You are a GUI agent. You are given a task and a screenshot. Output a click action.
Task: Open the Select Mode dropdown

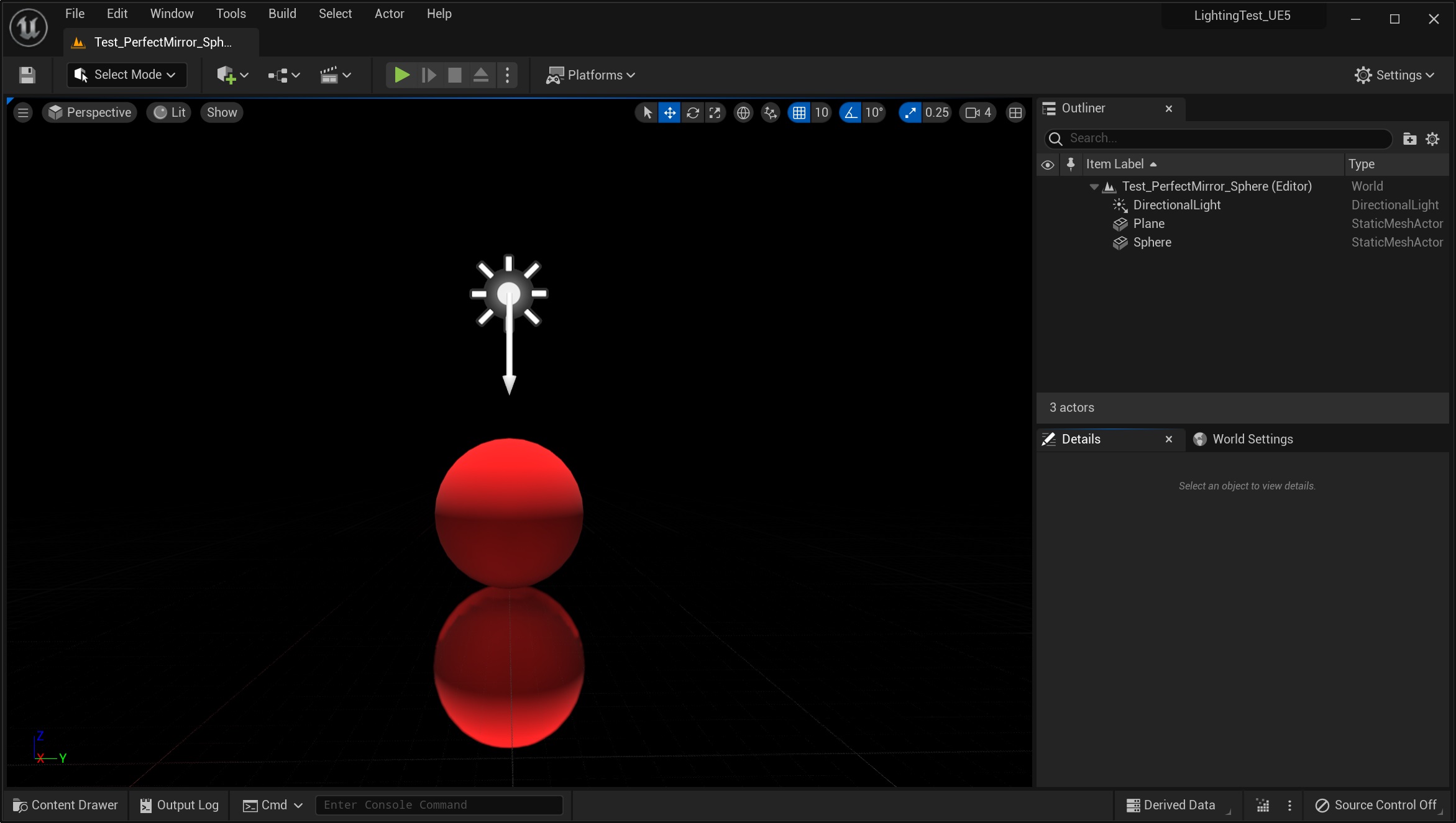click(127, 75)
